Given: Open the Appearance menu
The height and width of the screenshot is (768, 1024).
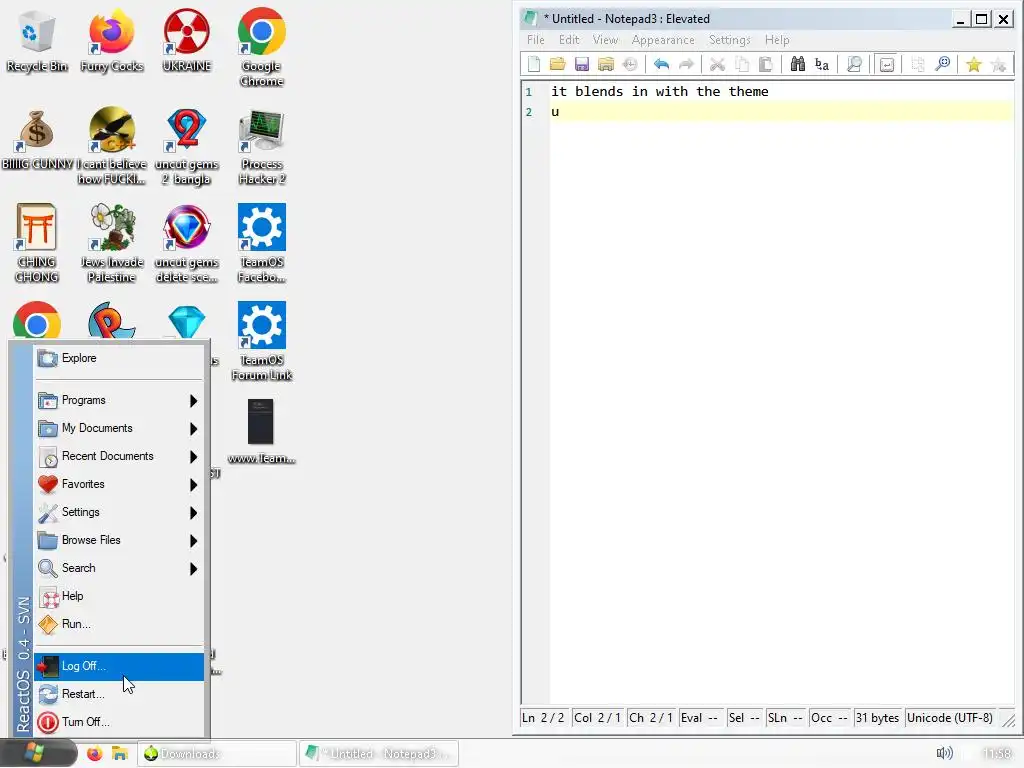Looking at the screenshot, I should pyautogui.click(x=663, y=40).
